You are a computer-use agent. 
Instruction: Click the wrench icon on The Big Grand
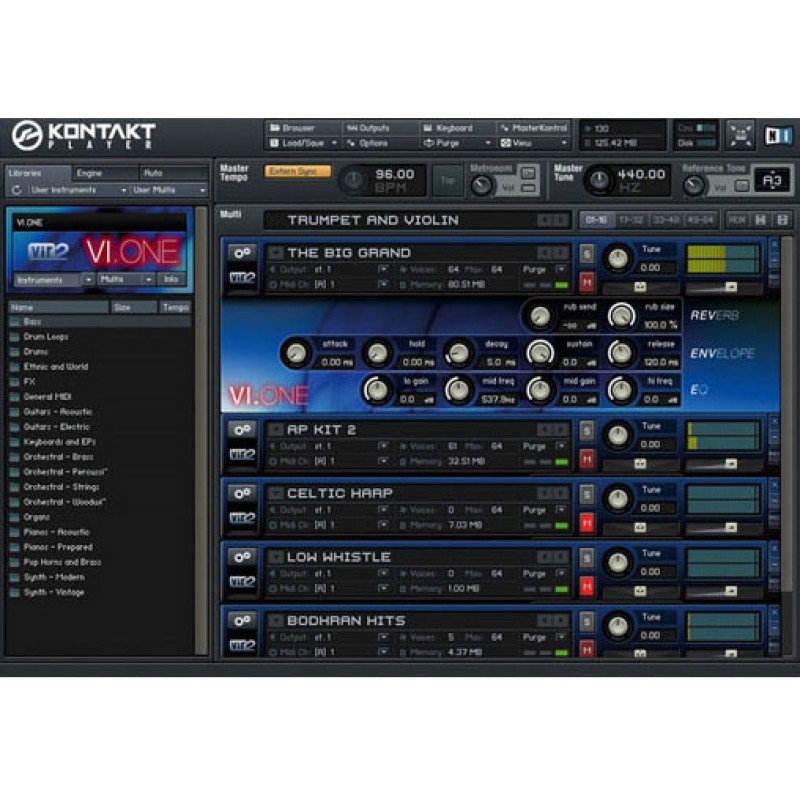(242, 254)
